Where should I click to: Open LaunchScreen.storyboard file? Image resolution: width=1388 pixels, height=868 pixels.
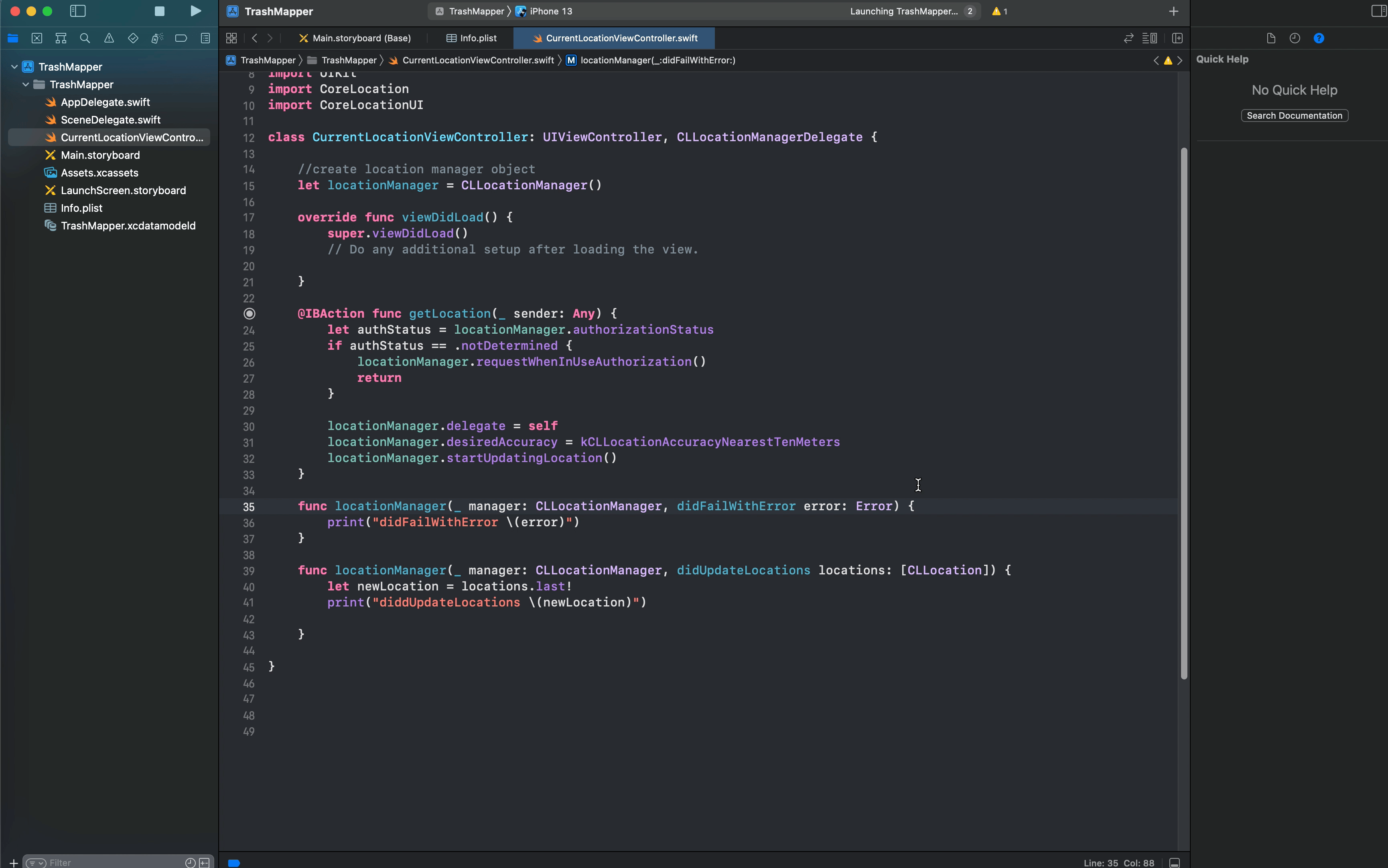[x=124, y=190]
